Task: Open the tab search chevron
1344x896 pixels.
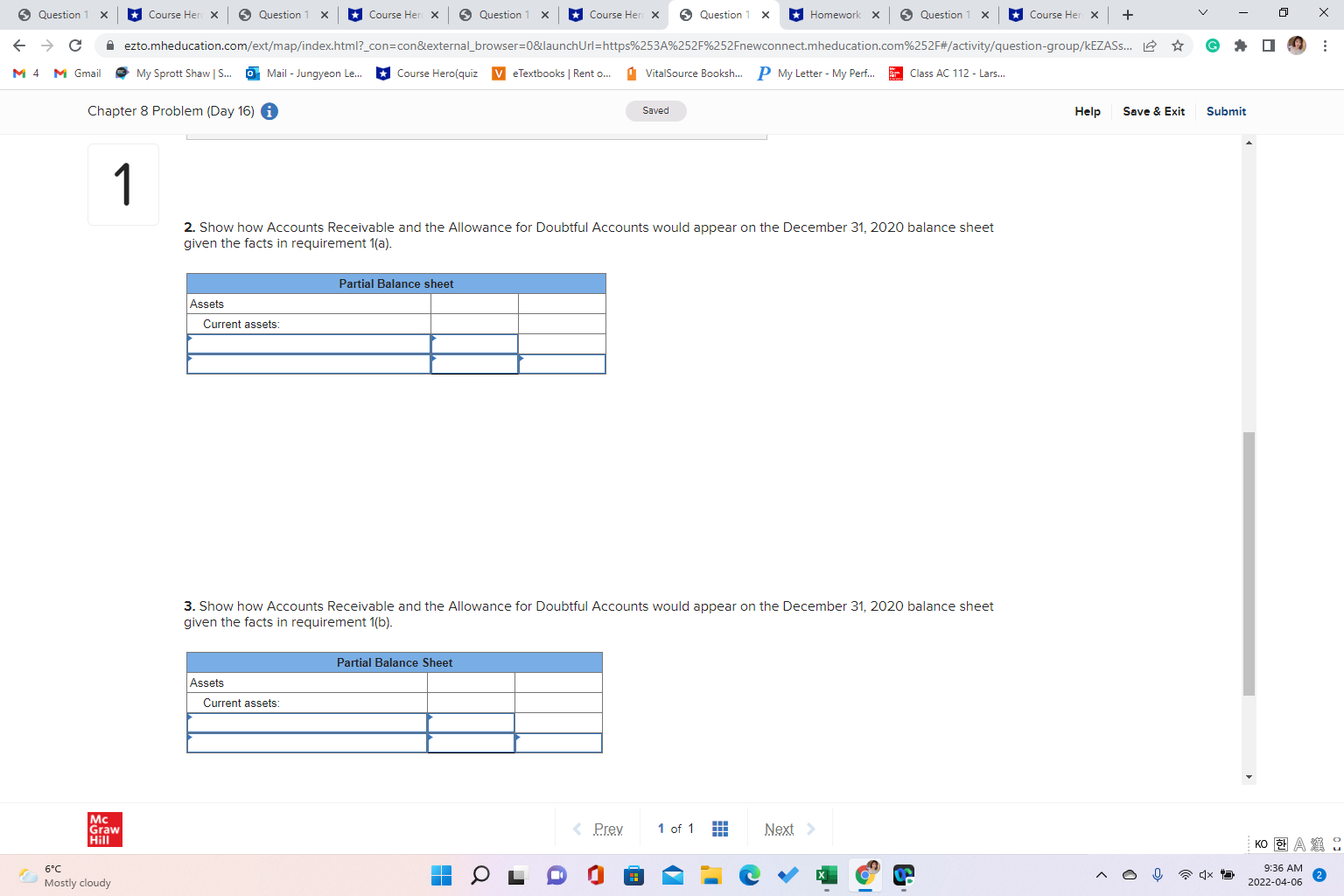Action: pyautogui.click(x=1203, y=13)
